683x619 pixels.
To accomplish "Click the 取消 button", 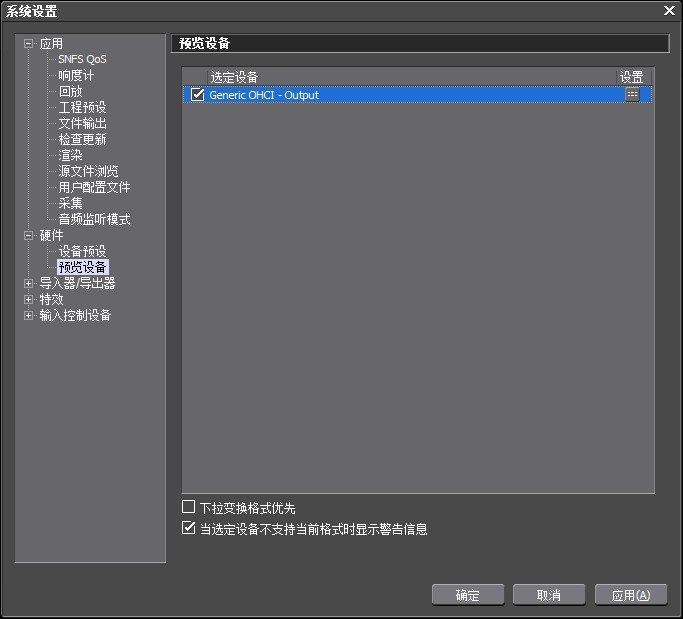I will tap(548, 595).
